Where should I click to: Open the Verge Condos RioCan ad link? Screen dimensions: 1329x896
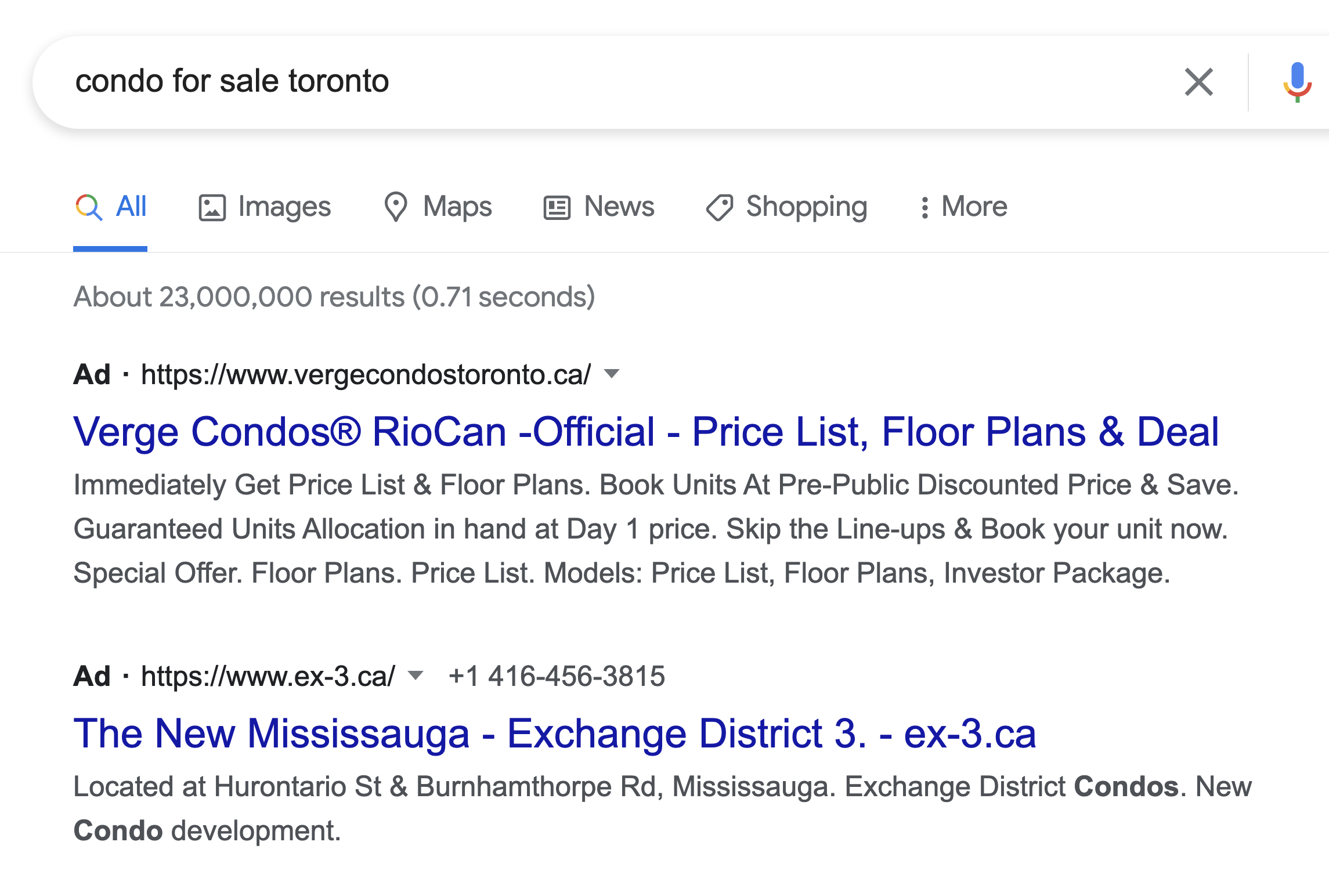coord(645,432)
